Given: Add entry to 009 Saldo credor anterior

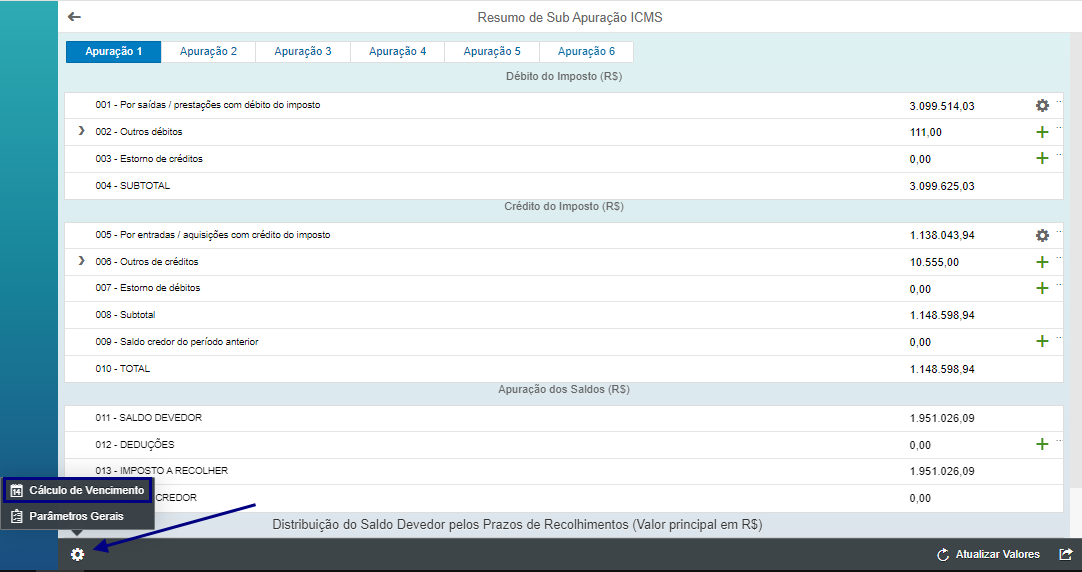Looking at the screenshot, I should tap(1042, 342).
